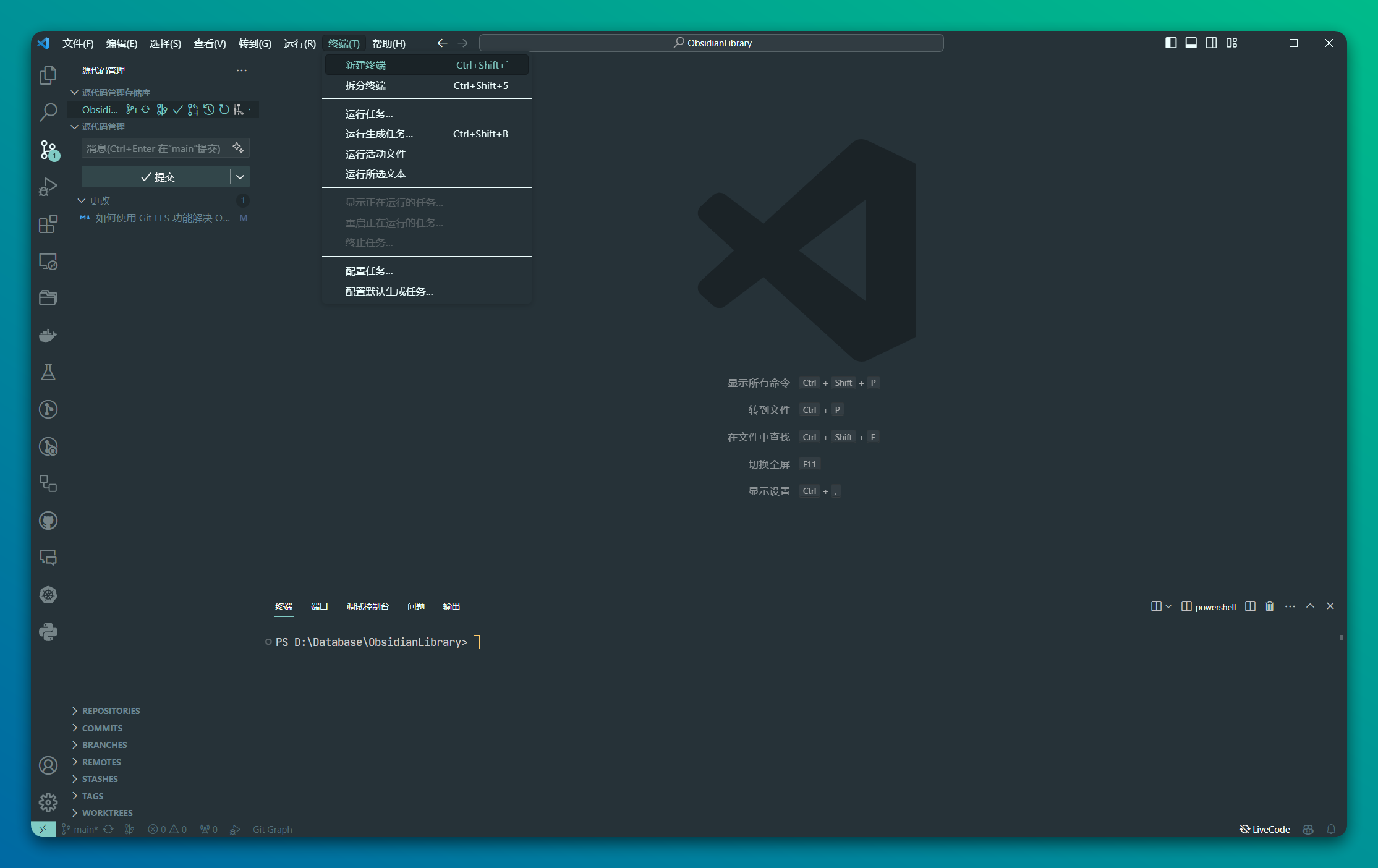Switch to the 调试控制台 panel tab
Image resolution: width=1378 pixels, height=868 pixels.
click(x=367, y=606)
